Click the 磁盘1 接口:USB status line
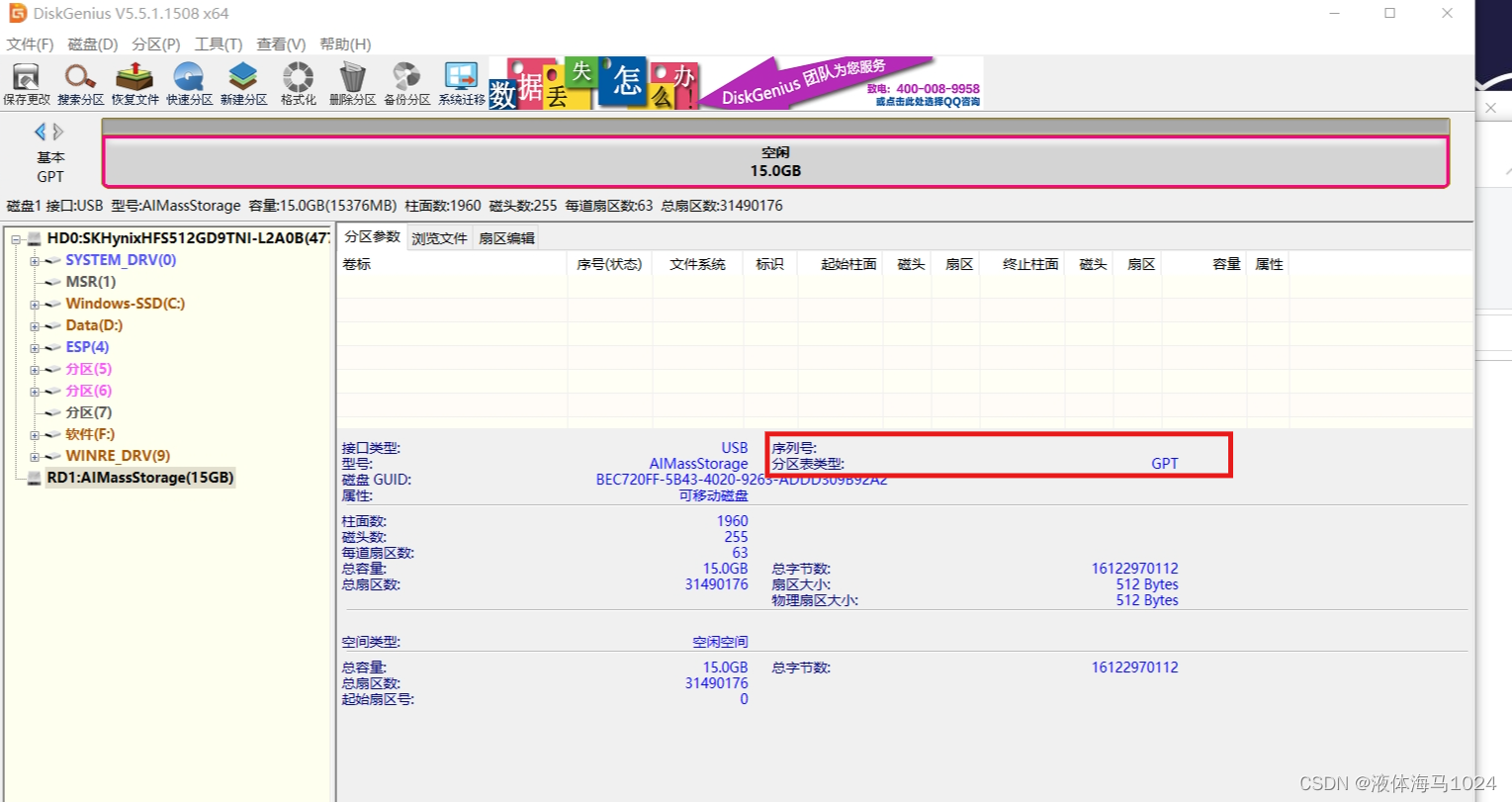 tap(395, 206)
